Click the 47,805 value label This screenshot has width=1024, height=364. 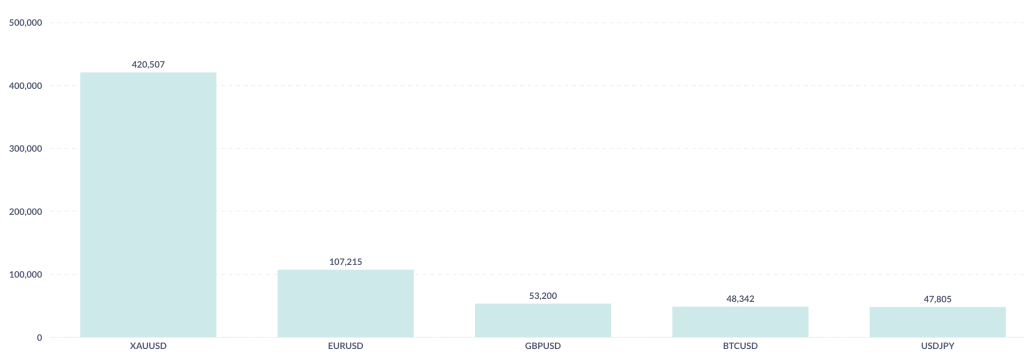(x=937, y=299)
